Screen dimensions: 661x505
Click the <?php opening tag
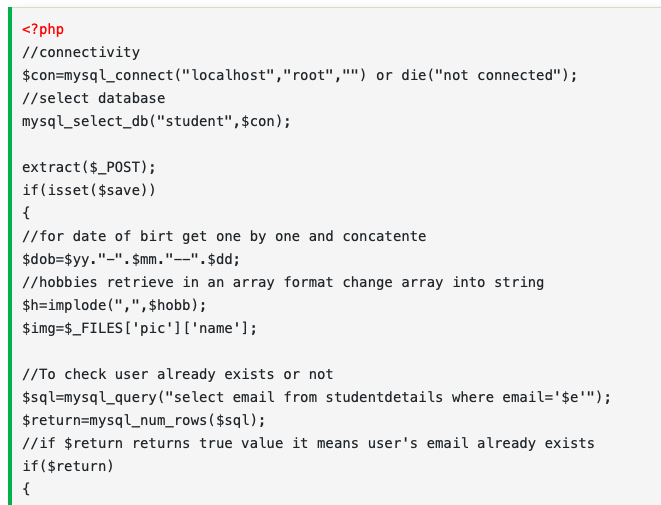click(x=42, y=29)
